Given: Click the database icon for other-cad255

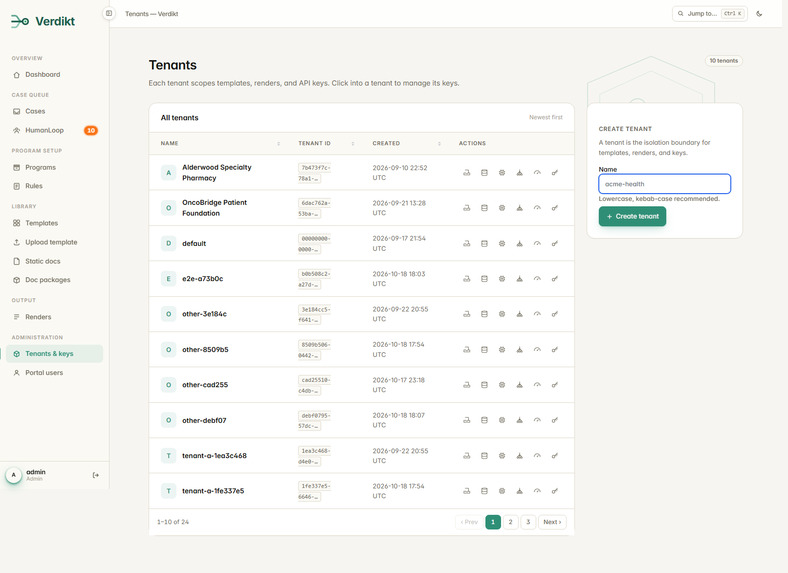Looking at the screenshot, I should (484, 385).
